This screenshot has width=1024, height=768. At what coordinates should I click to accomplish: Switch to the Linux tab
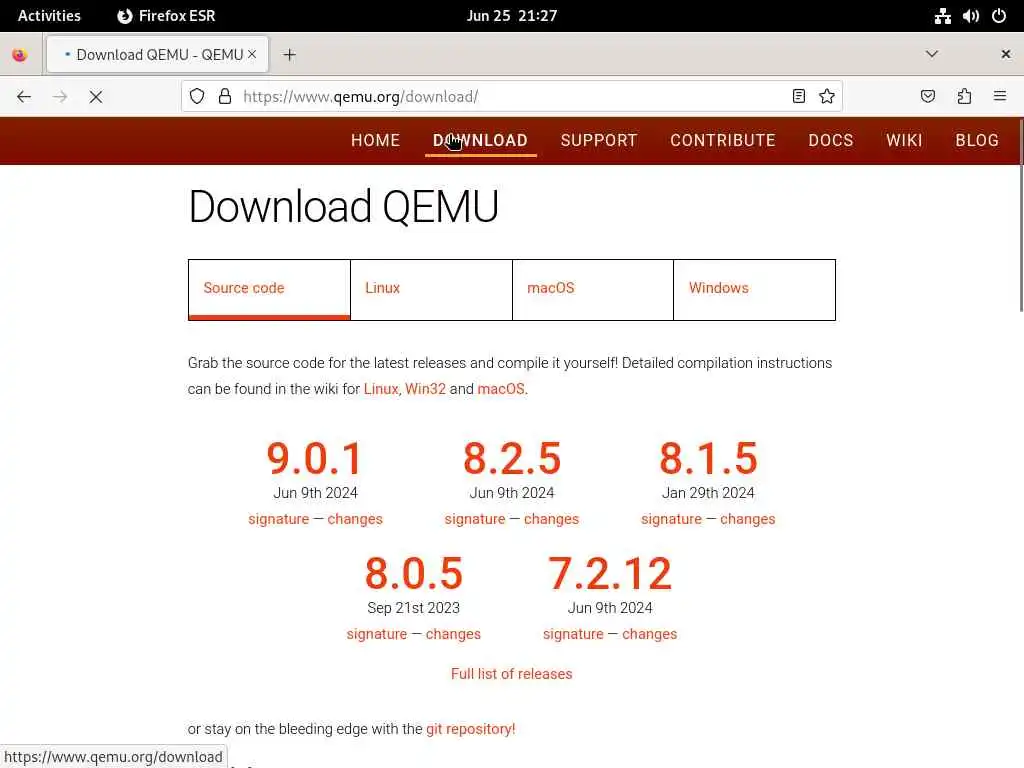pyautogui.click(x=431, y=289)
